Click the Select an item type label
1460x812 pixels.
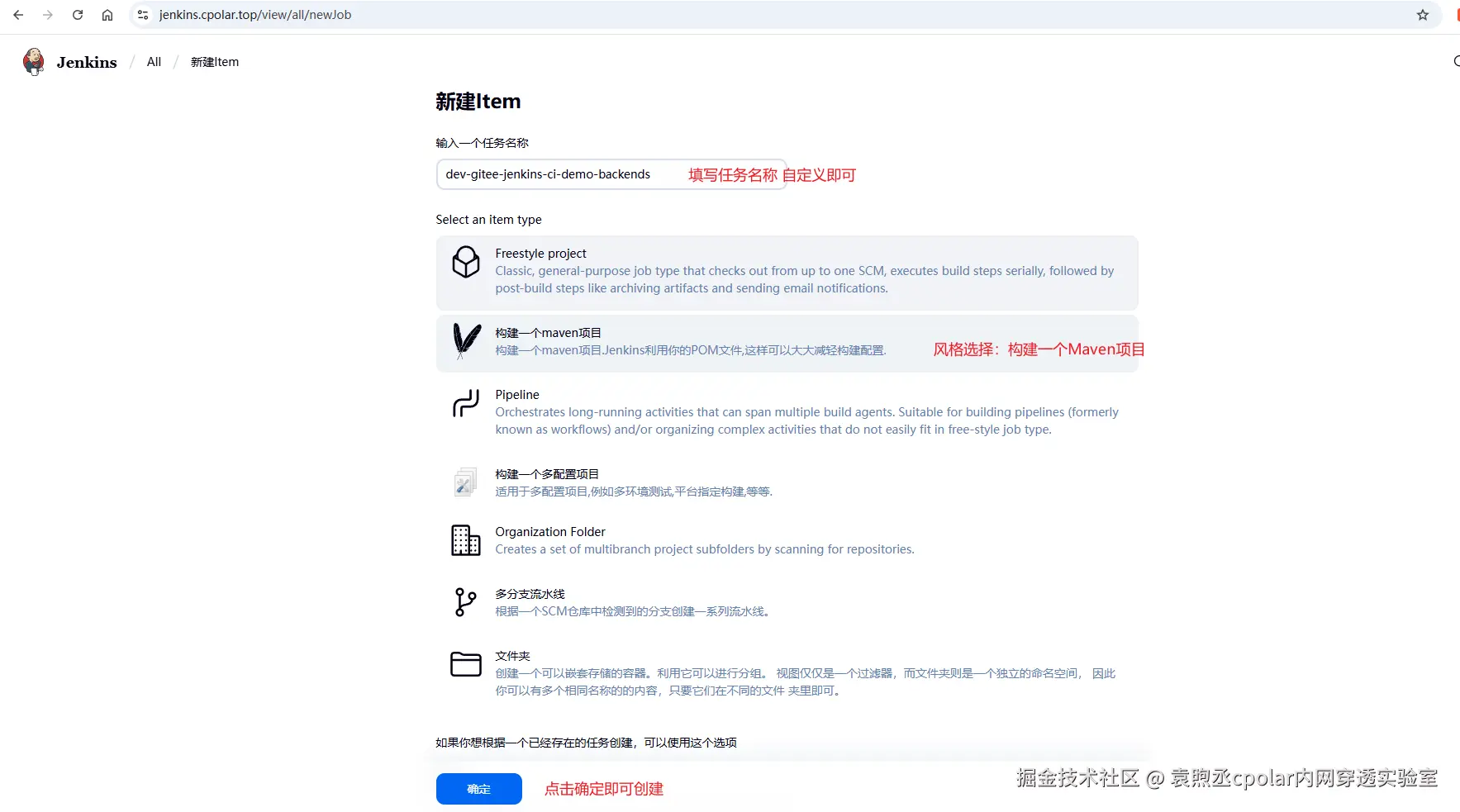(489, 220)
